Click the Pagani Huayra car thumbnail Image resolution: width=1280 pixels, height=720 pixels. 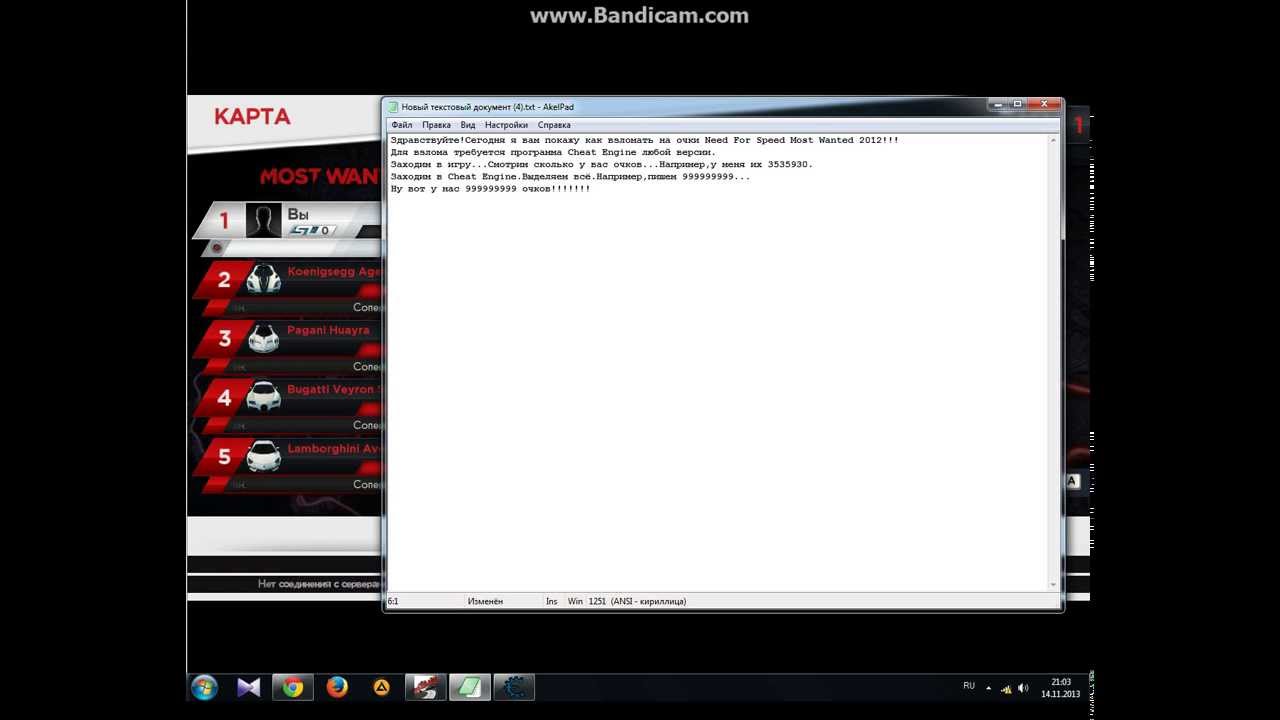coord(264,338)
